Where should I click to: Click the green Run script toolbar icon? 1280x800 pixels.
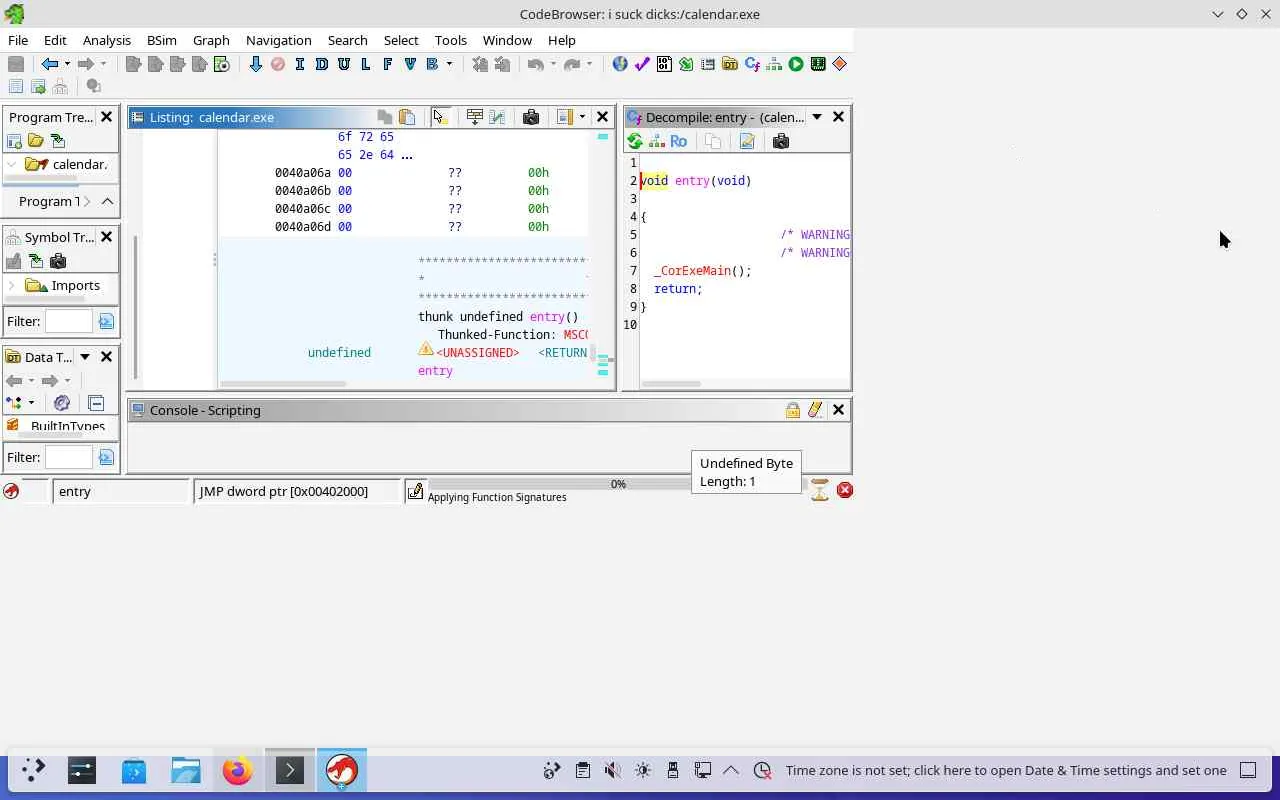pyautogui.click(x=796, y=64)
